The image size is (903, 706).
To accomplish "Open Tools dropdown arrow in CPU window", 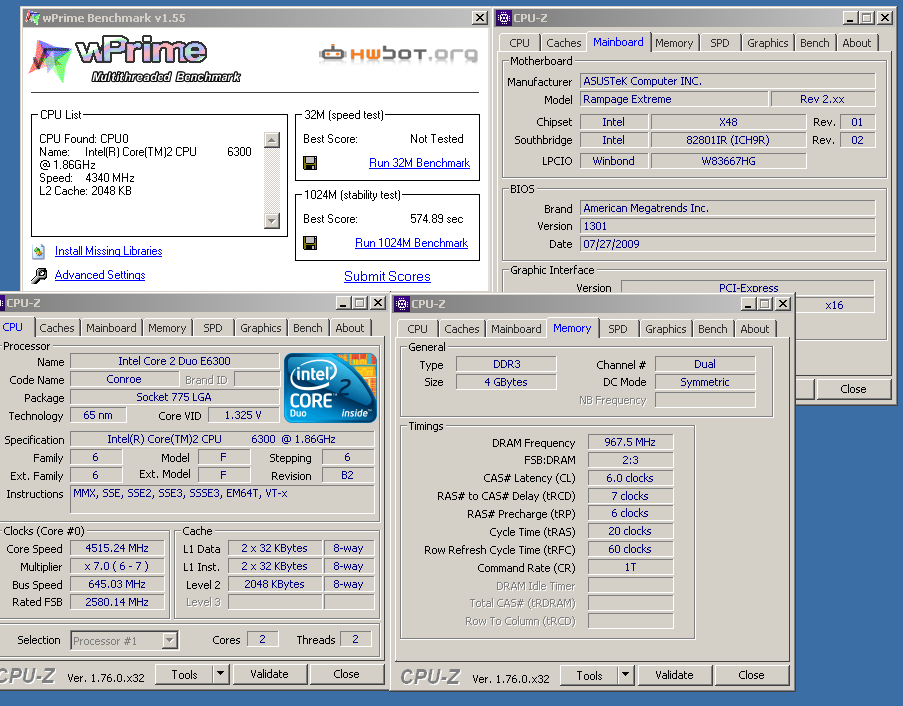I will 221,674.
